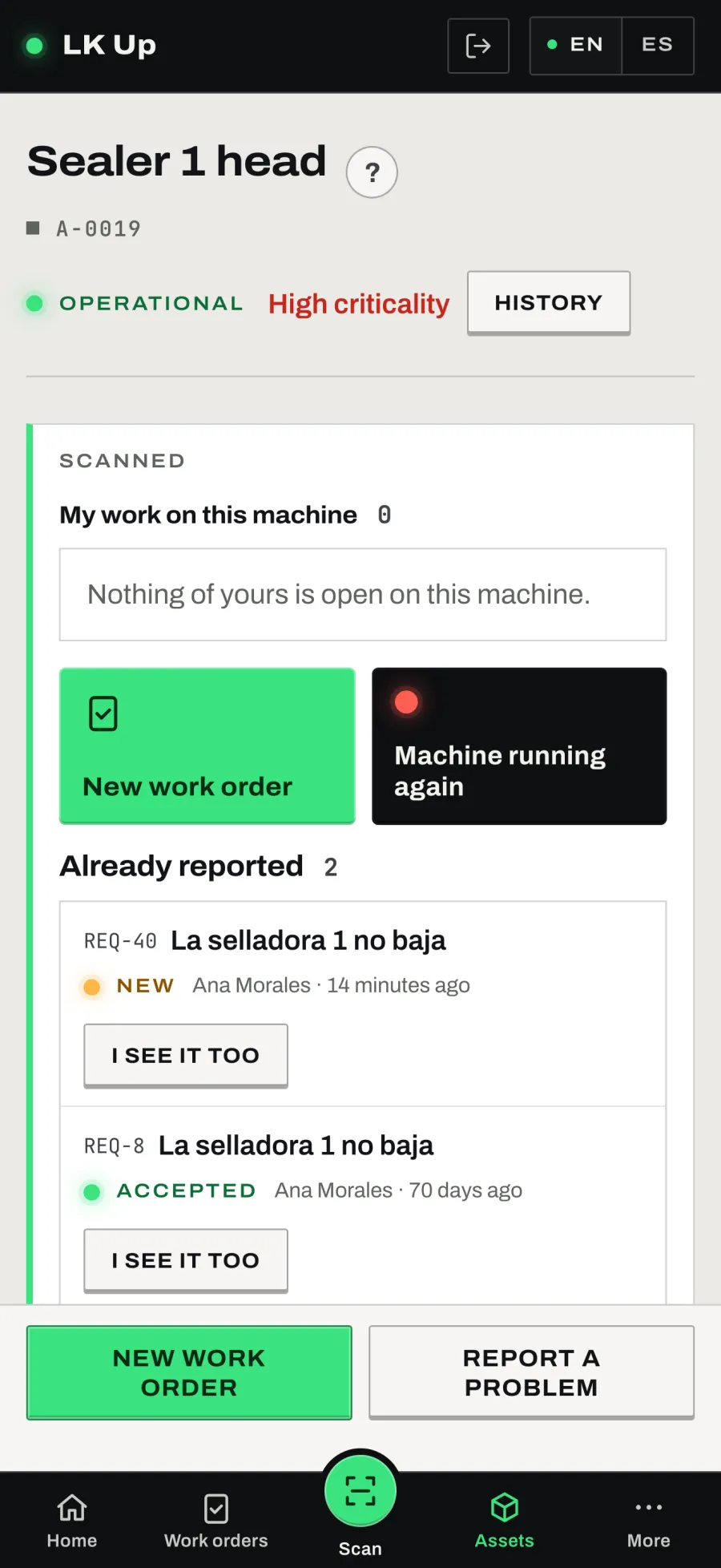The width and height of the screenshot is (721, 1568).
Task: Open the Assets tab
Action: point(505,1521)
